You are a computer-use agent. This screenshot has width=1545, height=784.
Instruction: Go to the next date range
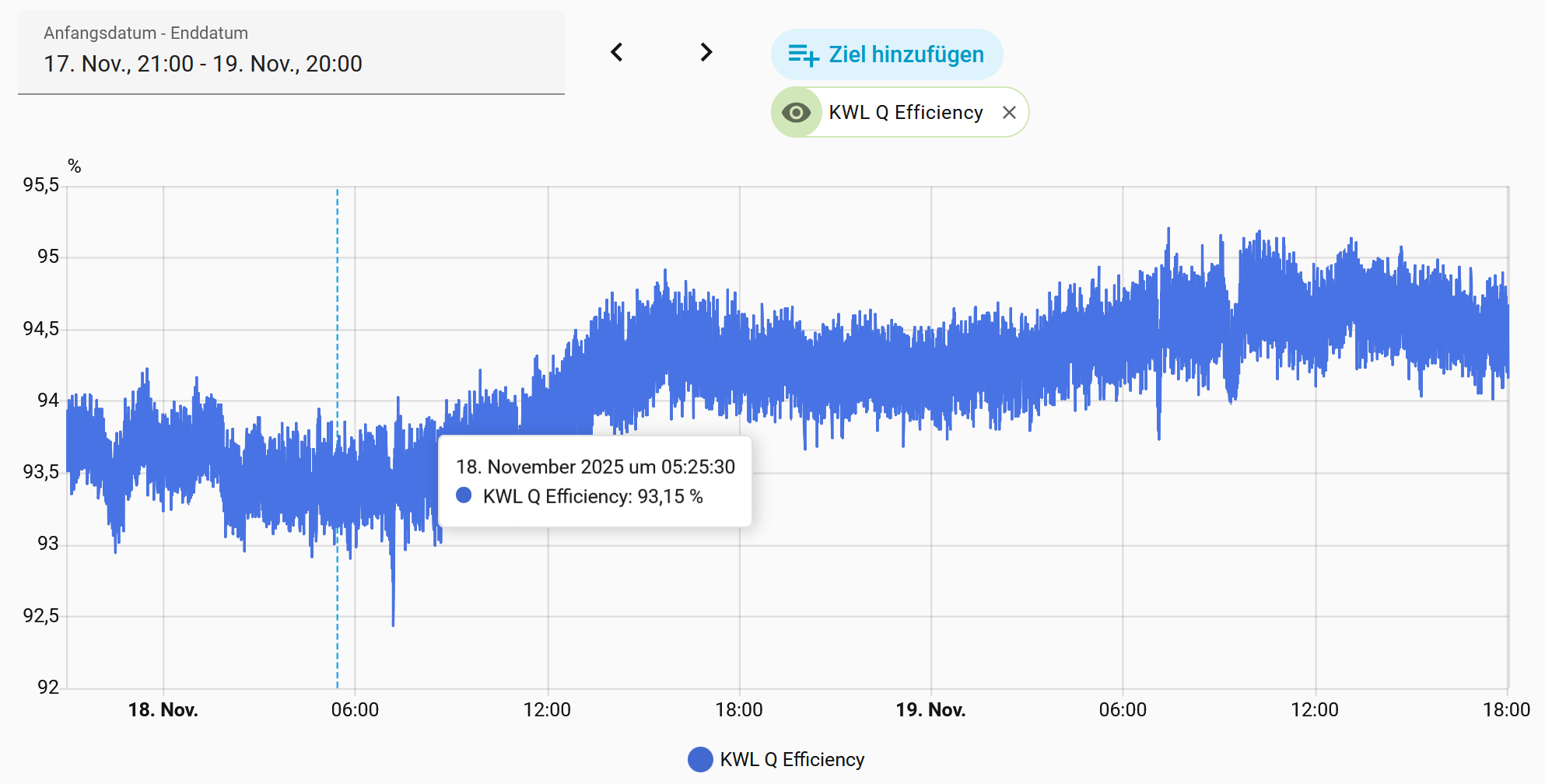point(706,52)
